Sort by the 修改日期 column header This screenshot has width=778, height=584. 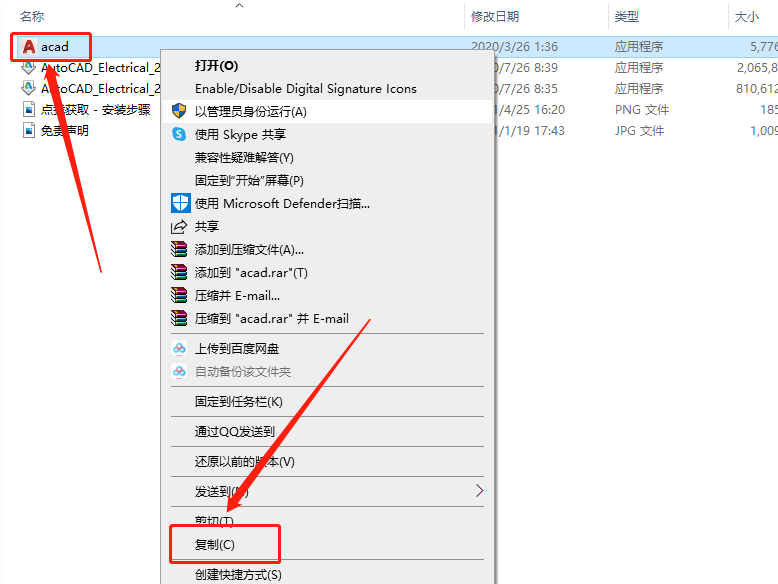pyautogui.click(x=495, y=17)
